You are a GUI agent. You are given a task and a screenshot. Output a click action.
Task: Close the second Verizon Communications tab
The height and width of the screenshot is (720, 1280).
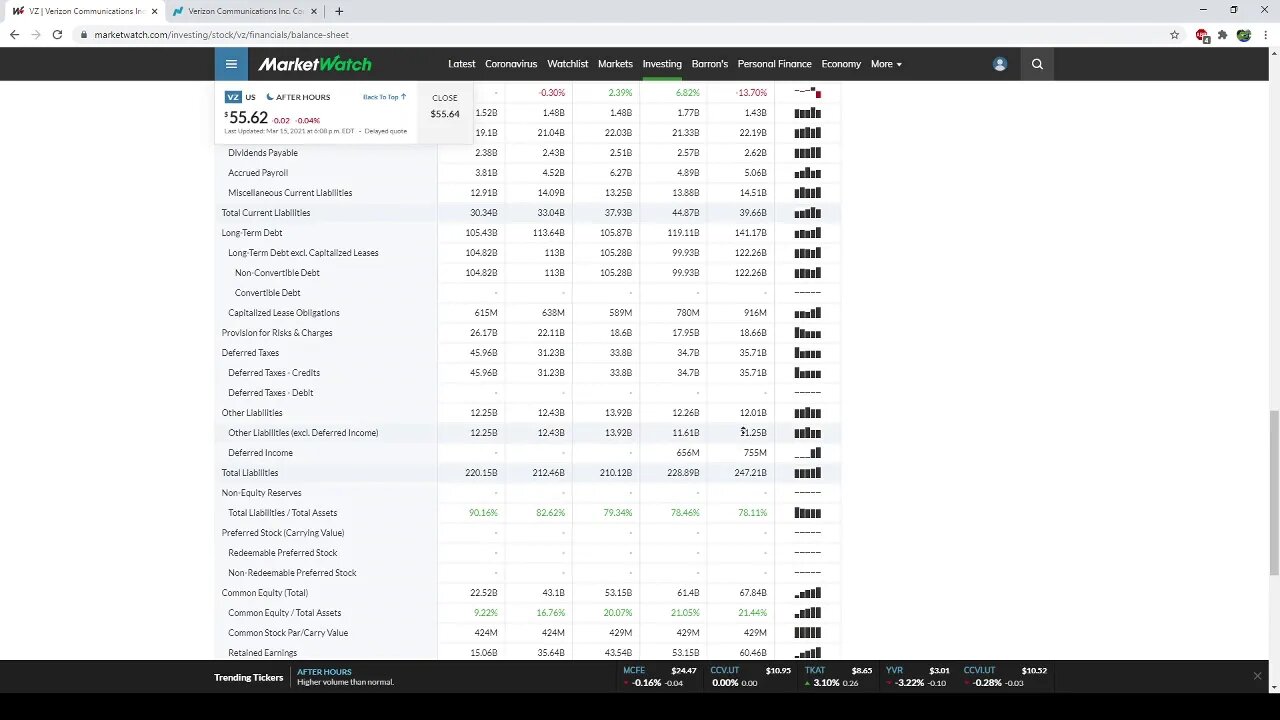pyautogui.click(x=314, y=11)
